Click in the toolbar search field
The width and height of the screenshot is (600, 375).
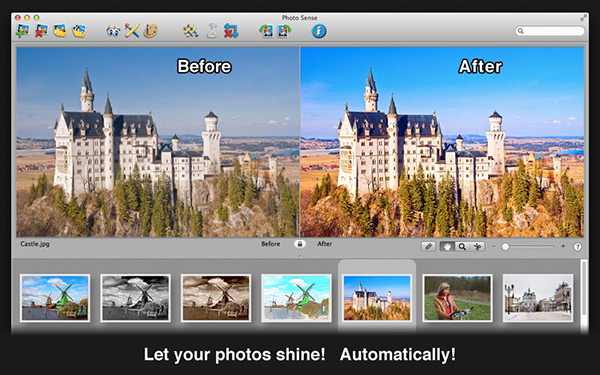[550, 31]
